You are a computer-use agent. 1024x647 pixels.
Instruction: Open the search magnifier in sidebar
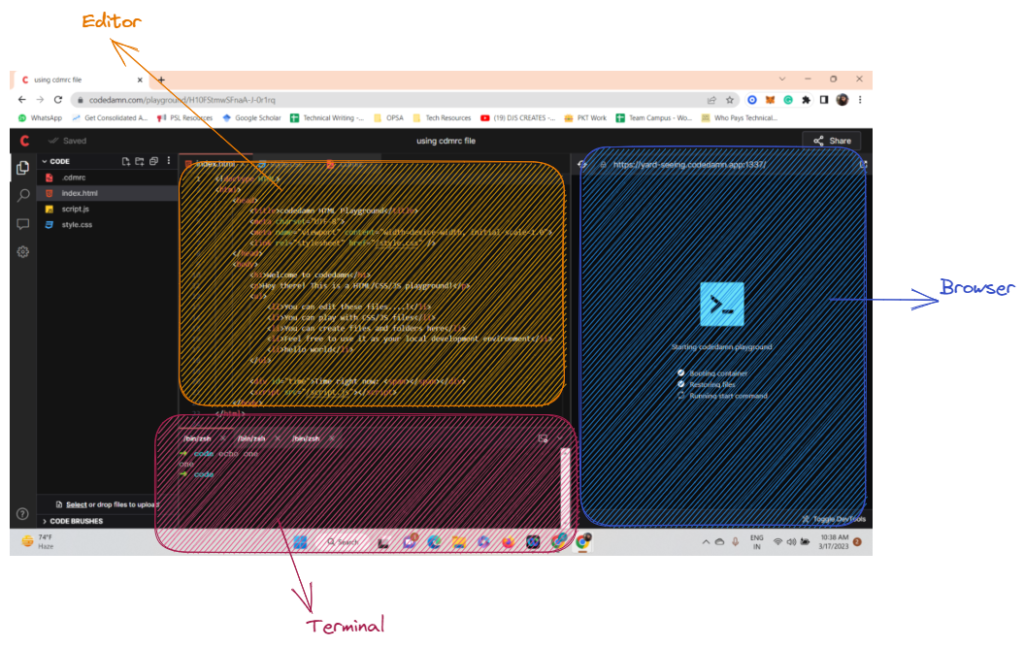click(23, 195)
